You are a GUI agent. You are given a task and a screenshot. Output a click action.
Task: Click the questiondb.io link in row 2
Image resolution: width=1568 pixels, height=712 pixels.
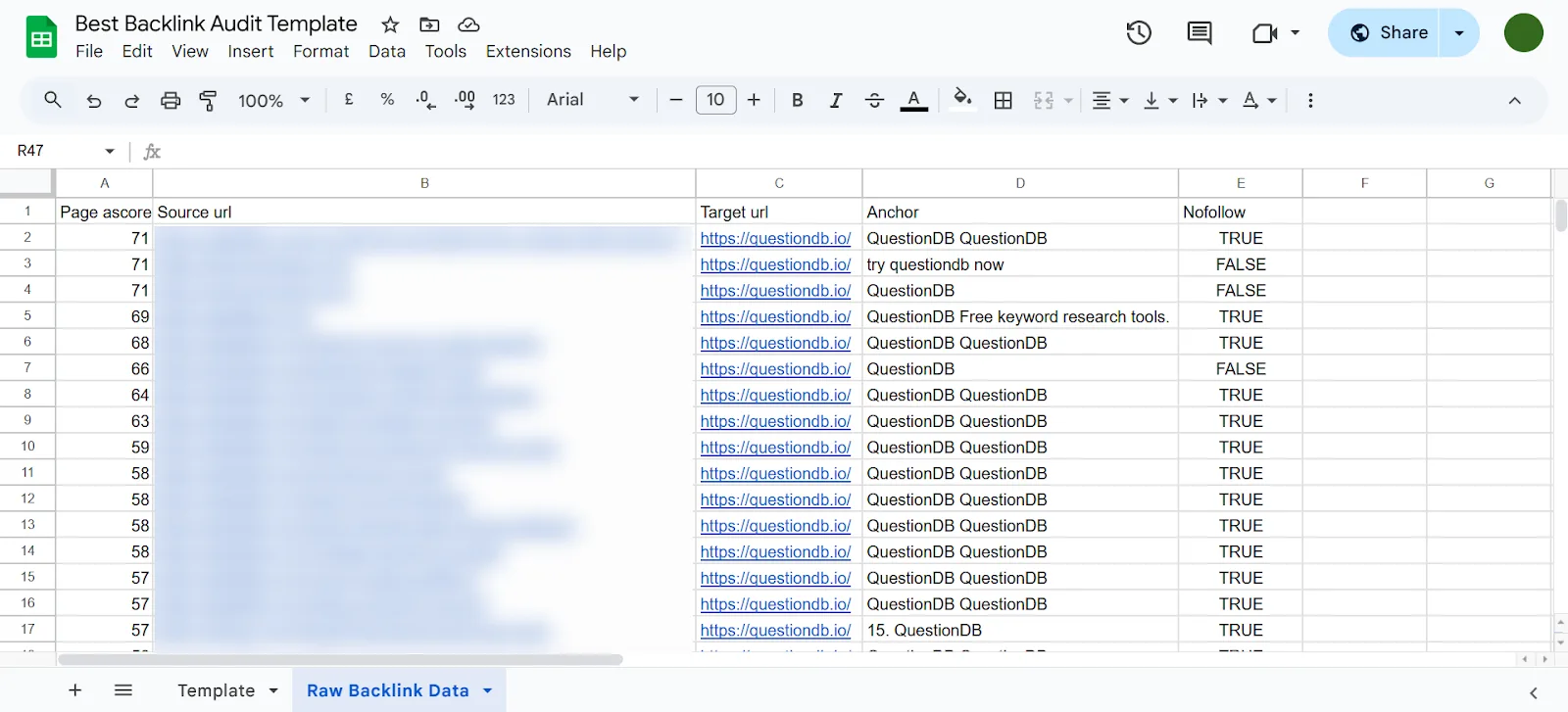(775, 238)
